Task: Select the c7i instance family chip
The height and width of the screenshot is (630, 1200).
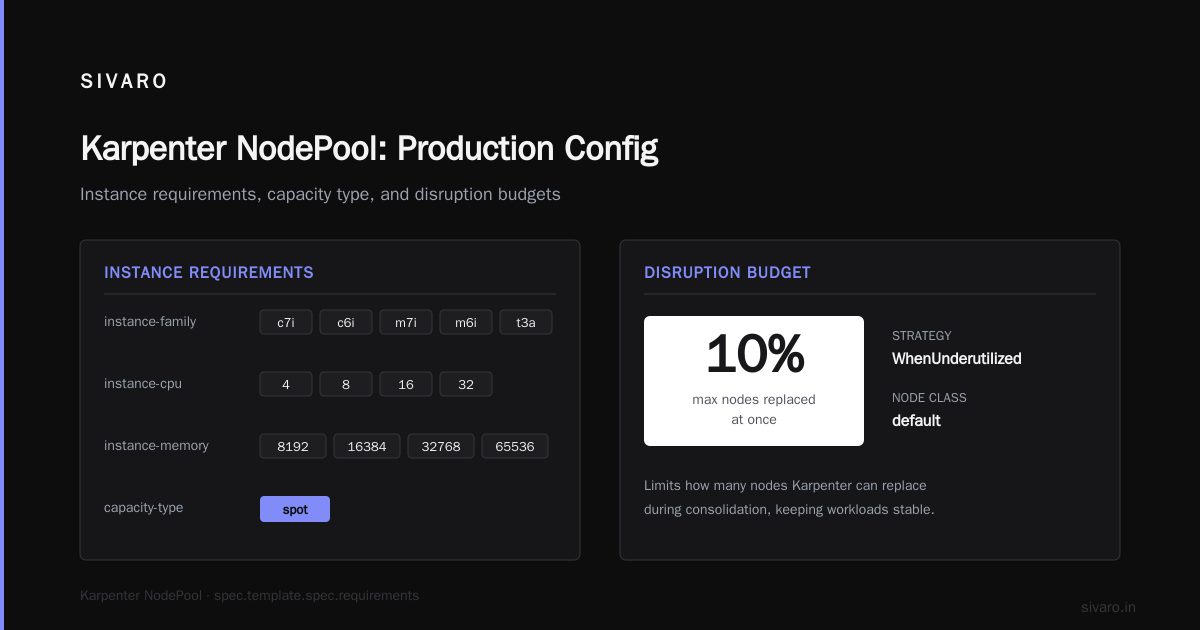Action: pyautogui.click(x=286, y=322)
